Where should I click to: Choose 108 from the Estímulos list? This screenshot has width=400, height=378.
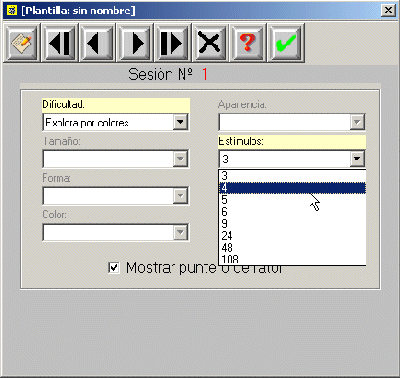pos(292,259)
